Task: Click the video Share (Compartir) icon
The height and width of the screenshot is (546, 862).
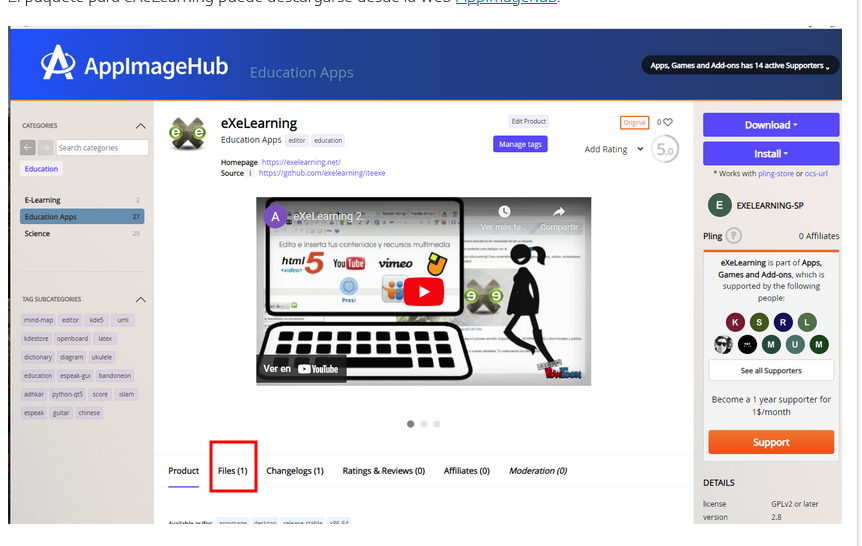Action: 559,212
